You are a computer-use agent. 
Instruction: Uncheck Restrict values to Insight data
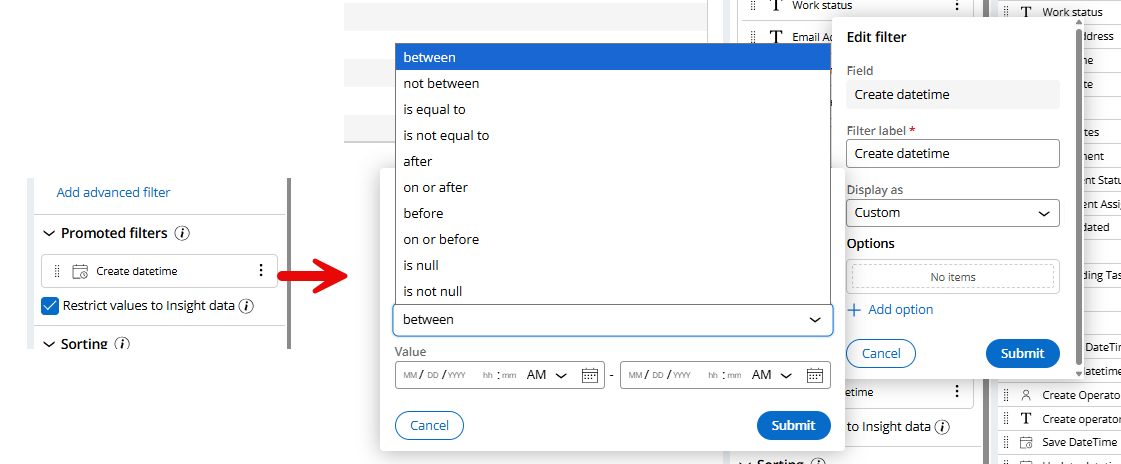pyautogui.click(x=50, y=306)
